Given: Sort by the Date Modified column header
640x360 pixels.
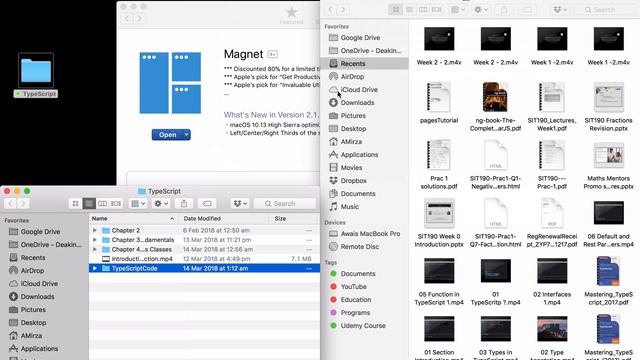Looking at the screenshot, I should pyautogui.click(x=223, y=219).
